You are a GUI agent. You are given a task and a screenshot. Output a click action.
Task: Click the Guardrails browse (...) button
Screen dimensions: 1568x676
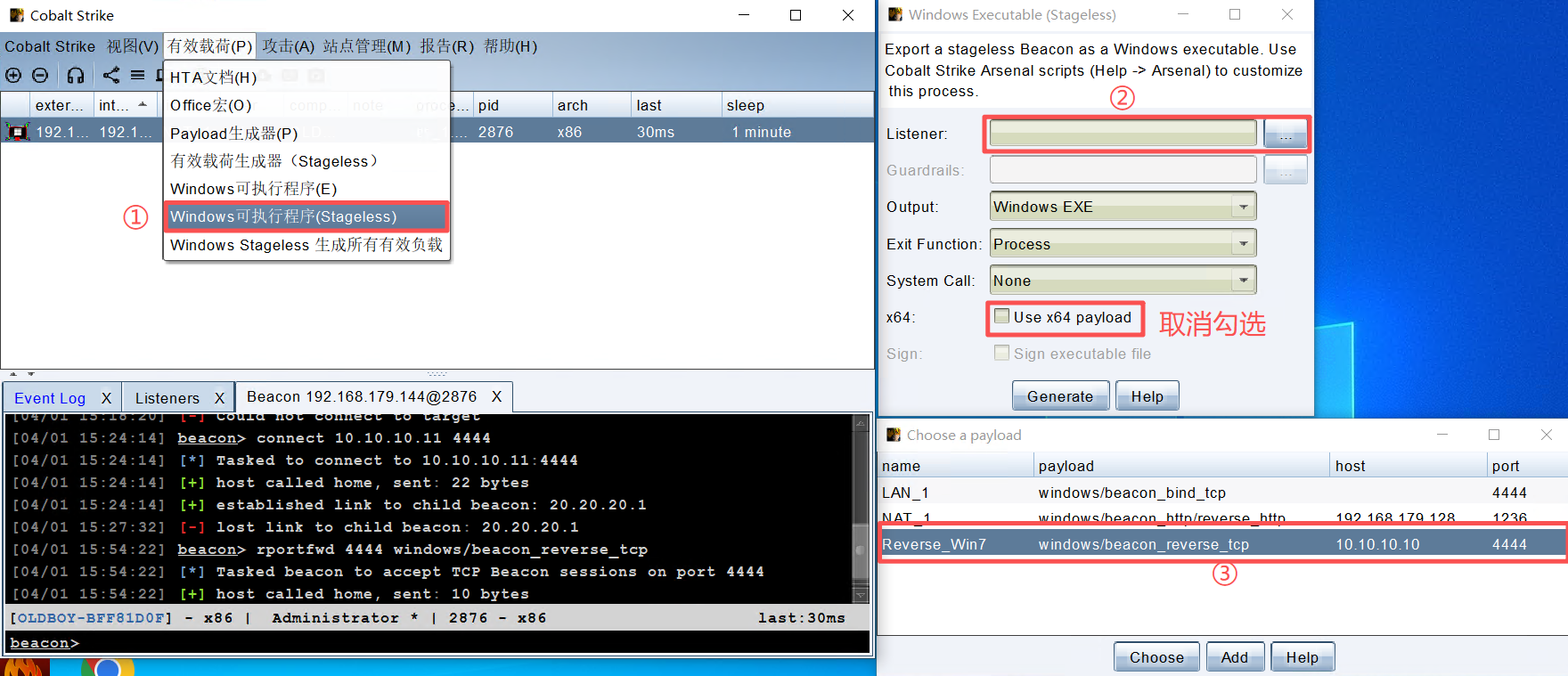click(1286, 170)
